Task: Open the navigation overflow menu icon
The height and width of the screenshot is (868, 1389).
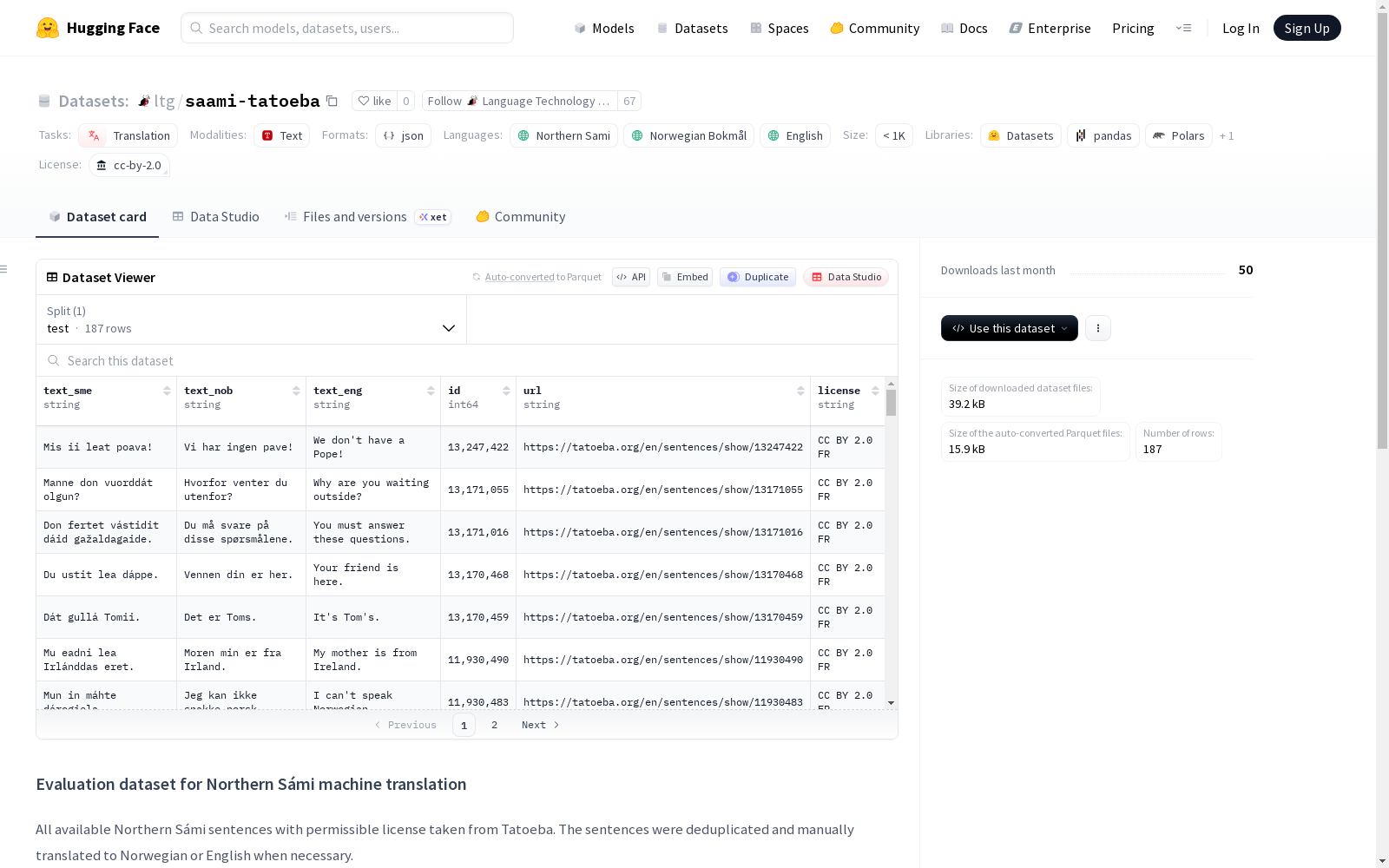Action: point(1183,28)
